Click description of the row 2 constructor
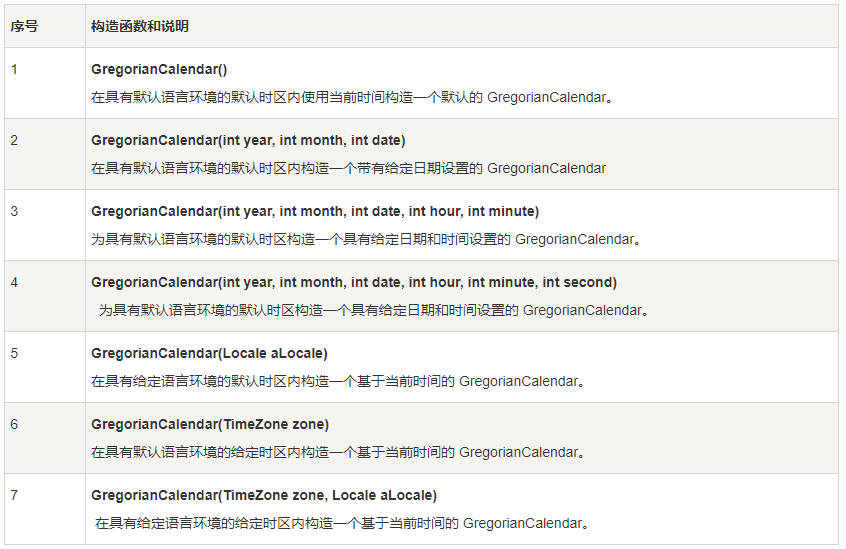This screenshot has width=846, height=549. pos(349,169)
